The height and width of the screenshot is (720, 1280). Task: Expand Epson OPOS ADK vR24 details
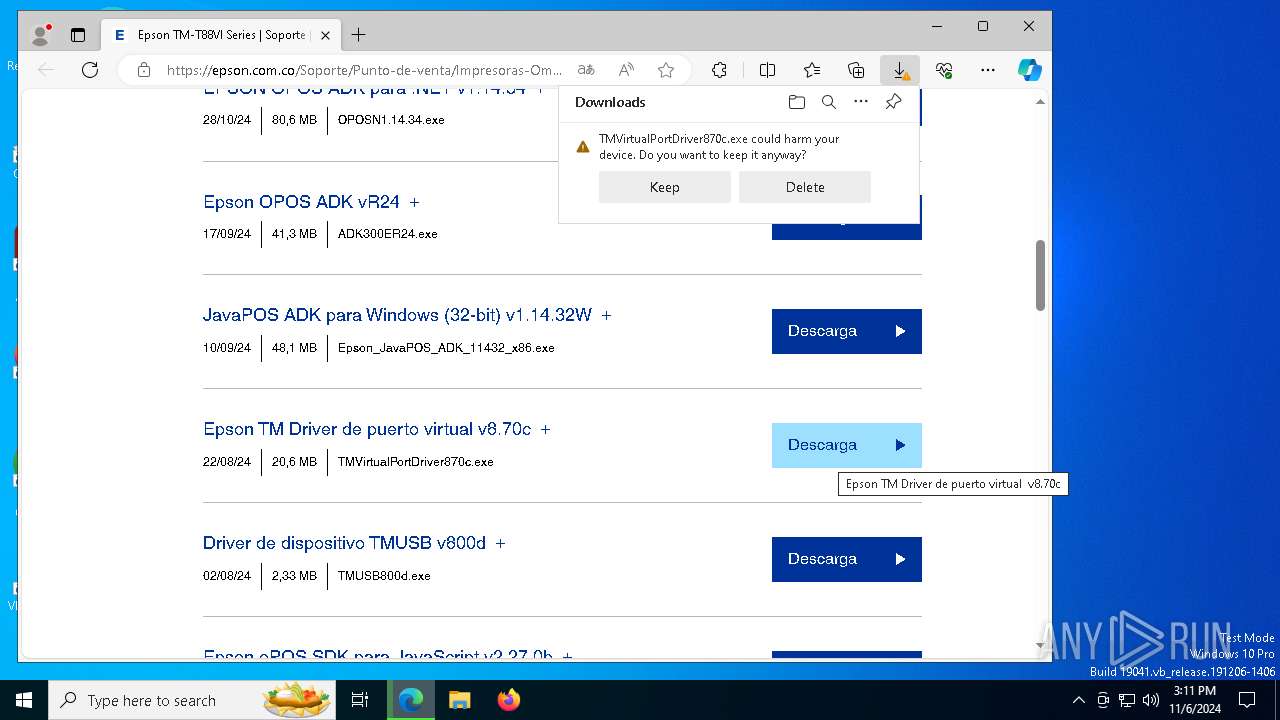[414, 202]
